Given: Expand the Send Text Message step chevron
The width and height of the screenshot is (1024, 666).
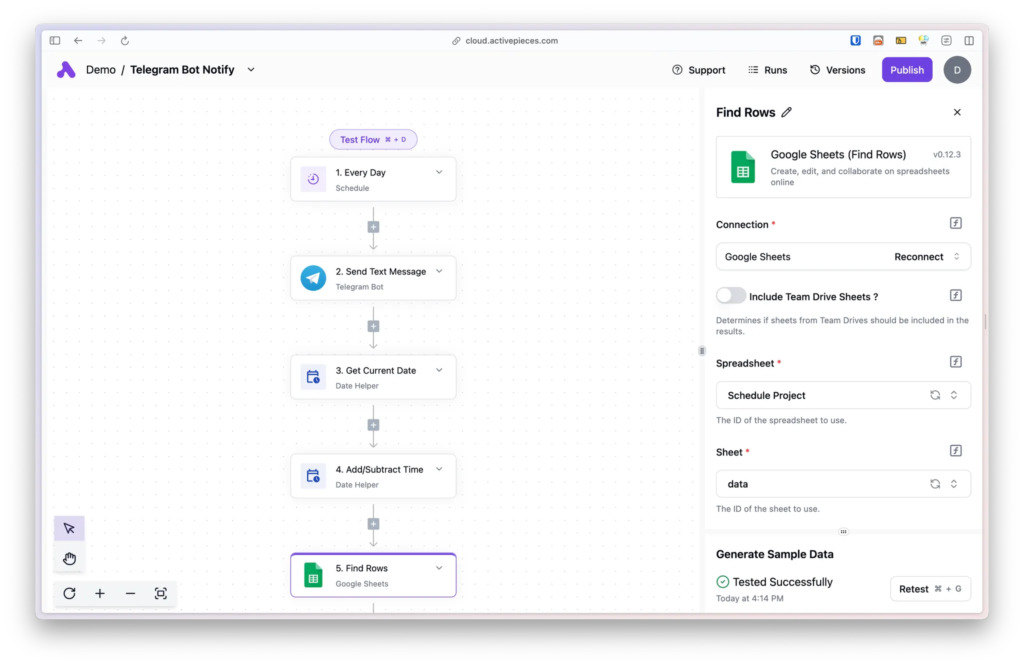Looking at the screenshot, I should 440,271.
